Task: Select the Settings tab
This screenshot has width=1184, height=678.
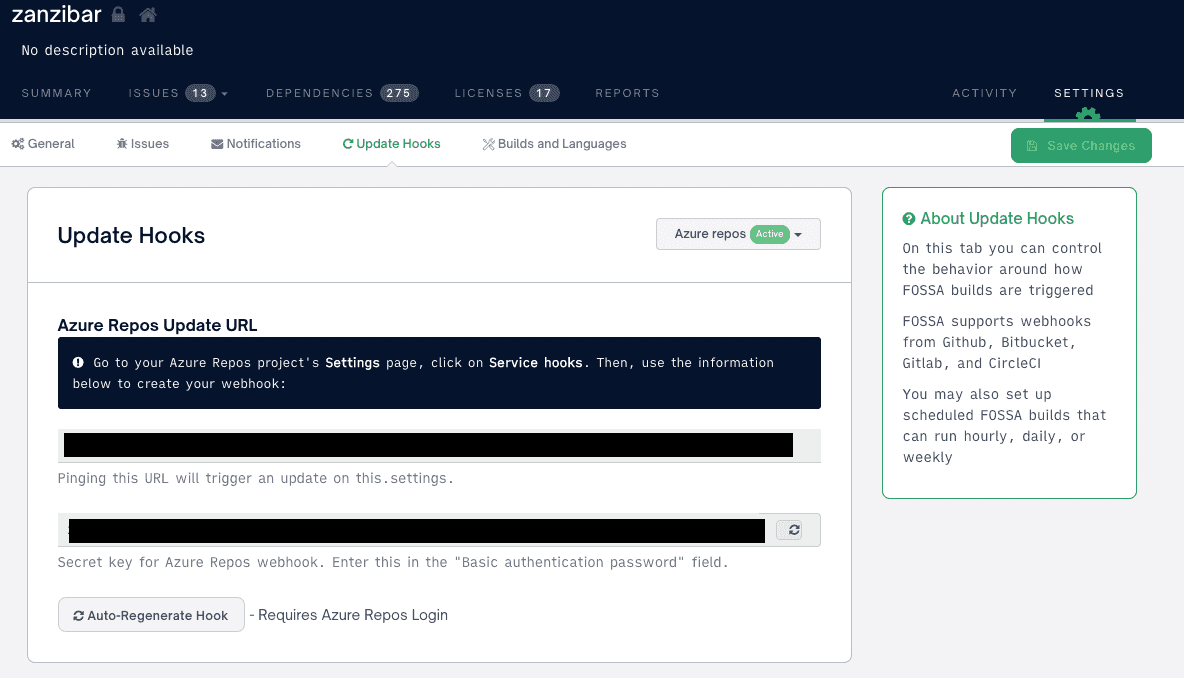Action: [x=1089, y=93]
